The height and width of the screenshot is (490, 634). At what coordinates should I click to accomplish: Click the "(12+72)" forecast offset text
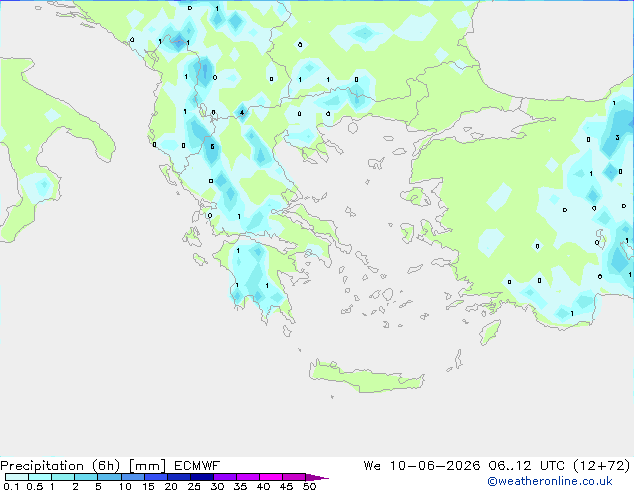(x=602, y=466)
